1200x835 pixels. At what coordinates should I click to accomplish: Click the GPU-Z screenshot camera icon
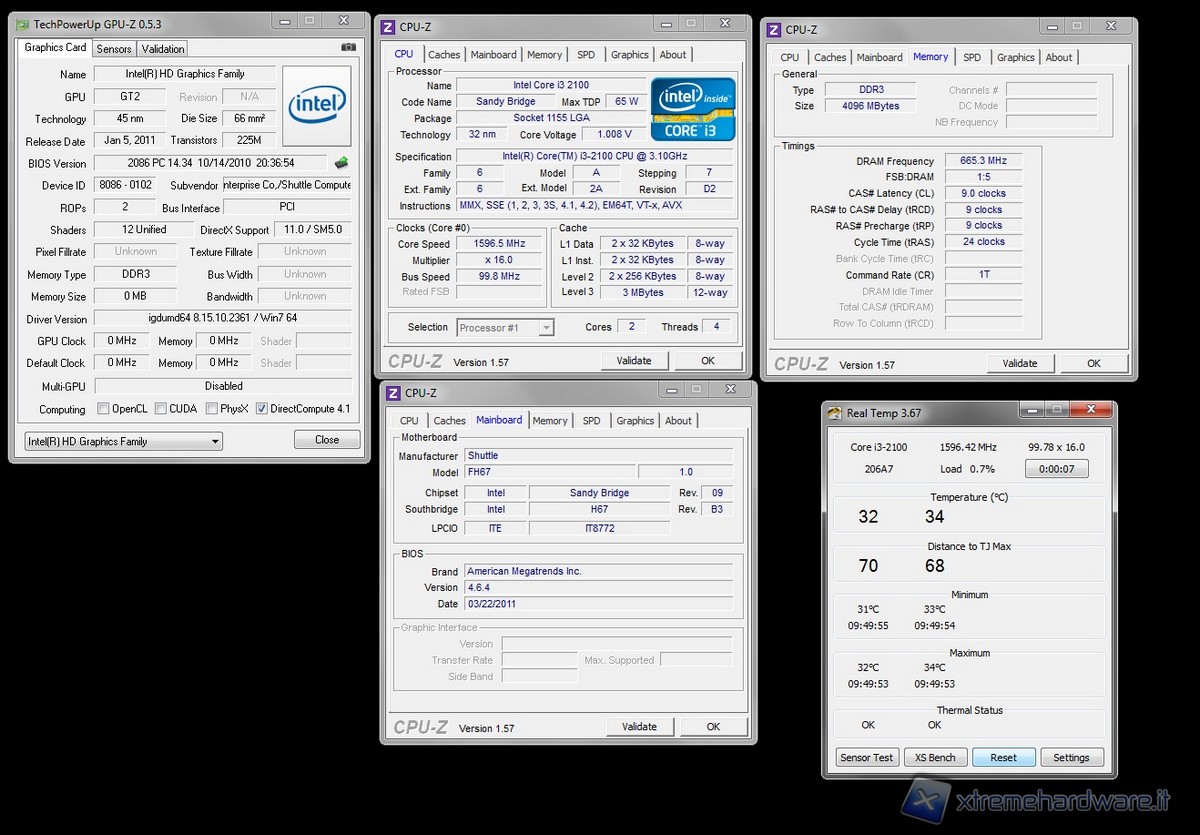tap(348, 47)
